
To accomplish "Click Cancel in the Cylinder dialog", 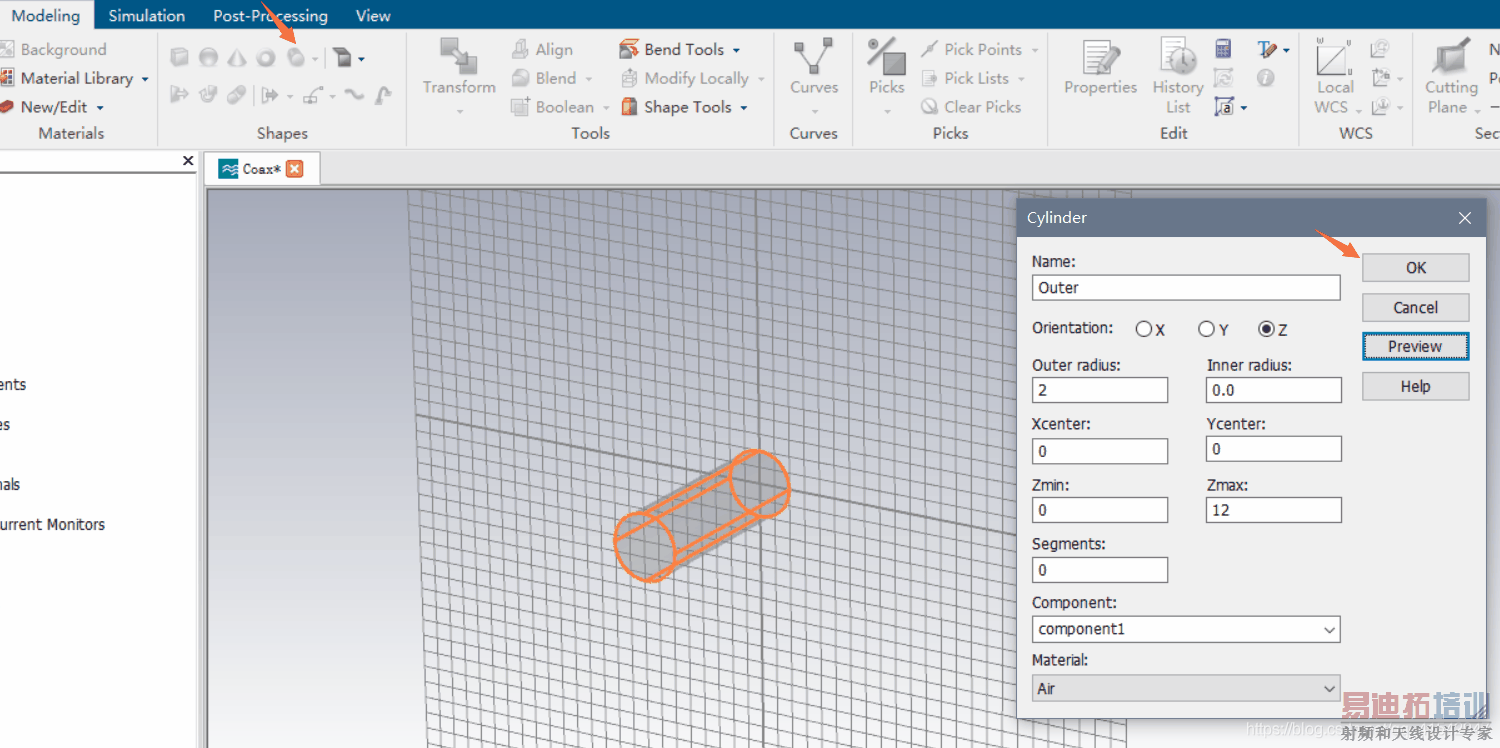I will 1416,307.
